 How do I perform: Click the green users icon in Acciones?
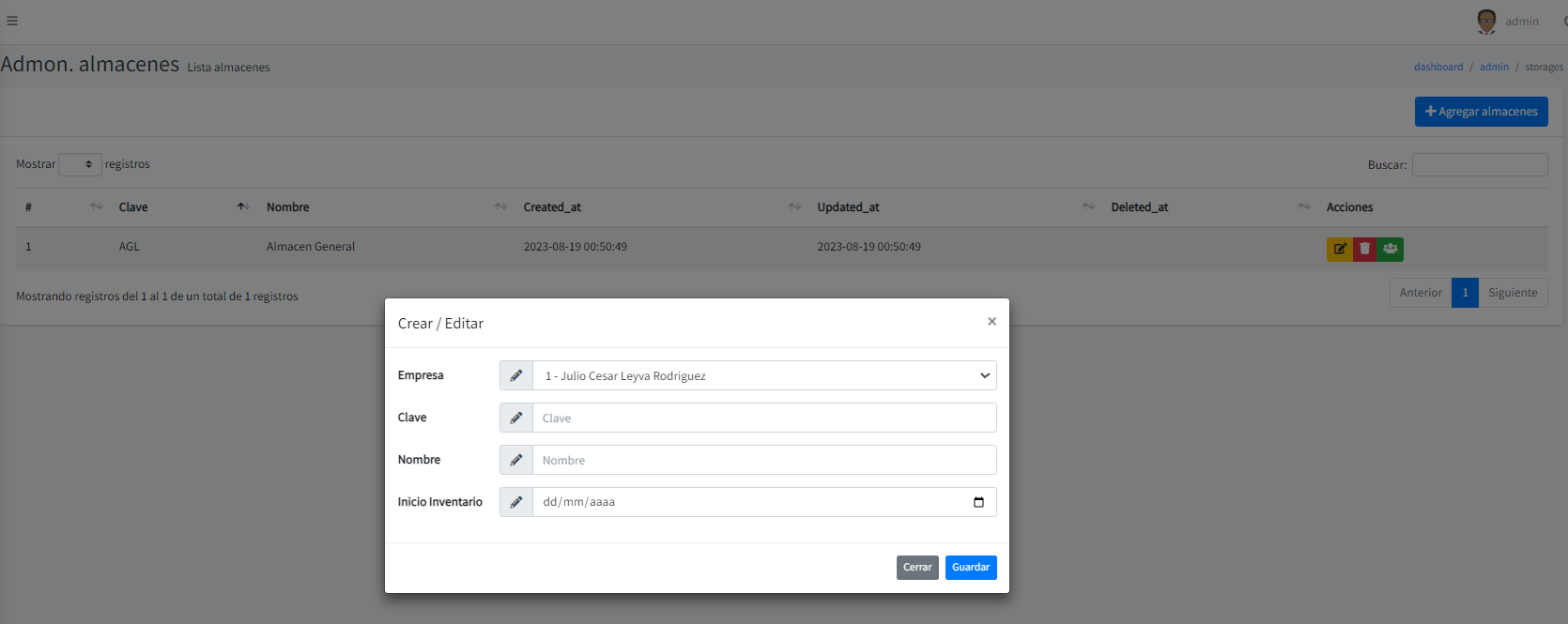click(1390, 249)
